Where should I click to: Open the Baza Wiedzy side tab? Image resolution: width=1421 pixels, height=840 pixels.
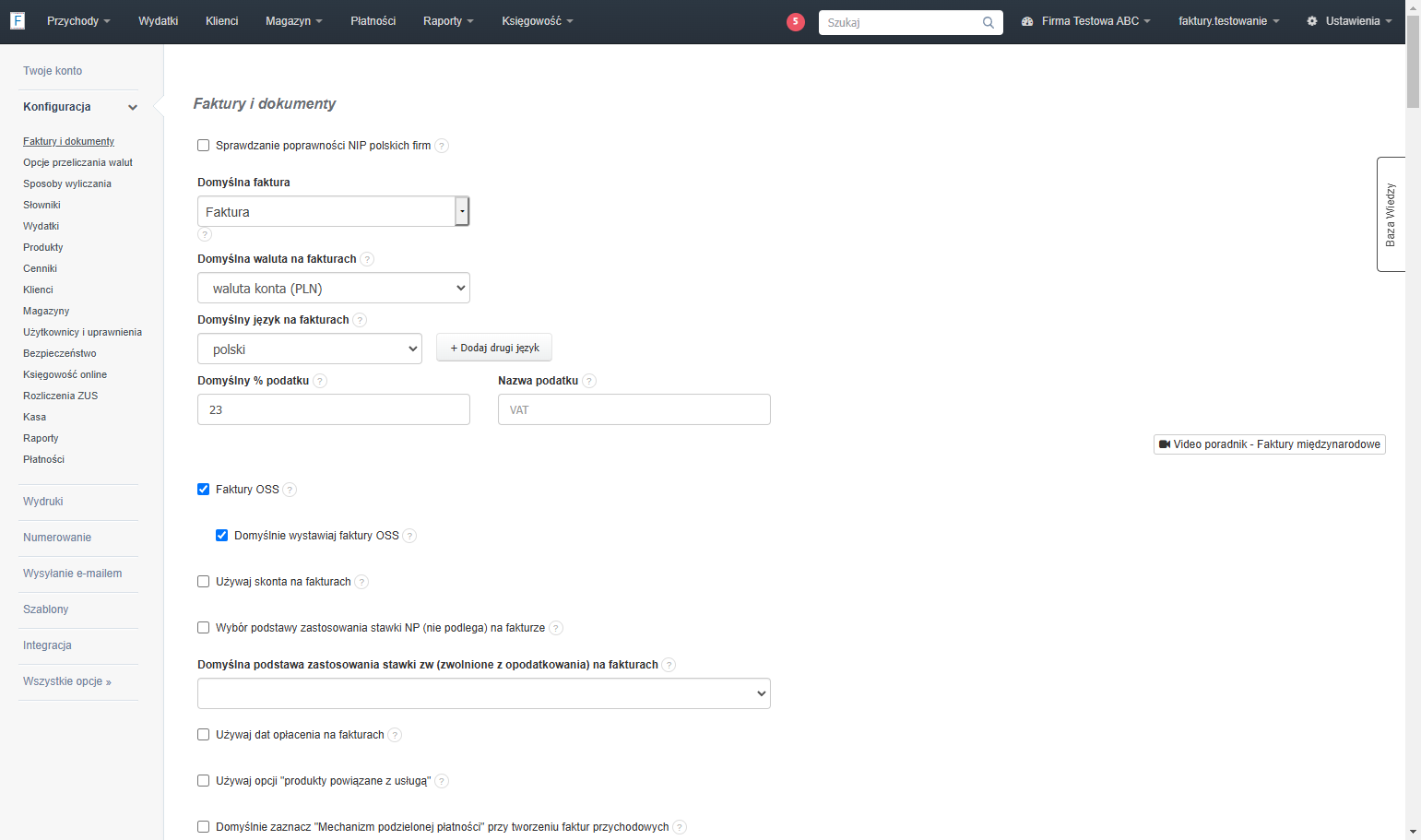pos(1391,214)
